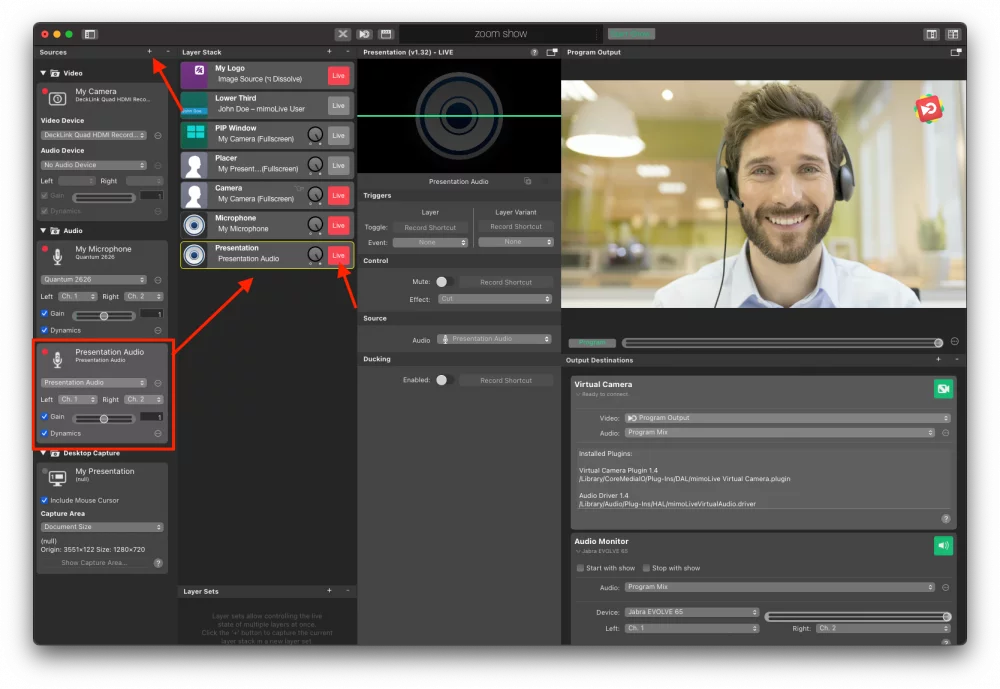The width and height of the screenshot is (1000, 689).
Task: Adjust the My Microphone gain slider
Action: [x=104, y=315]
